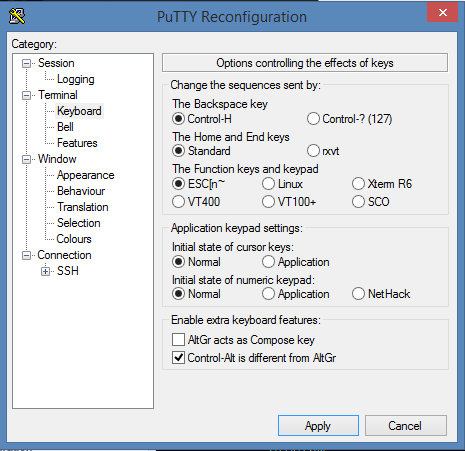The width and height of the screenshot is (465, 451).
Task: Go to the Colours category
Action: (74, 239)
